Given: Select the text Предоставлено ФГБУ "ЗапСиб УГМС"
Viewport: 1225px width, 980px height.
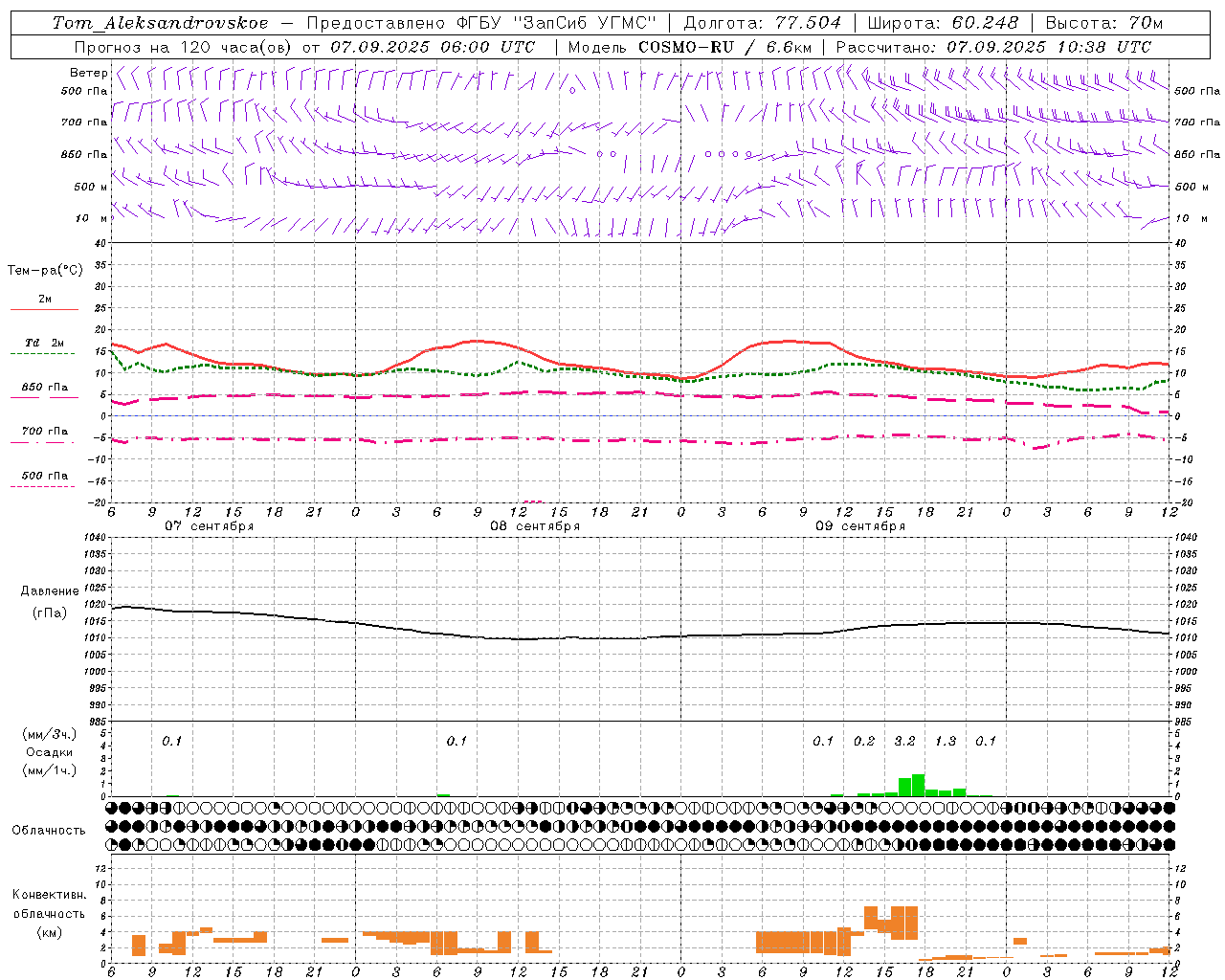Looking at the screenshot, I should 481,23.
